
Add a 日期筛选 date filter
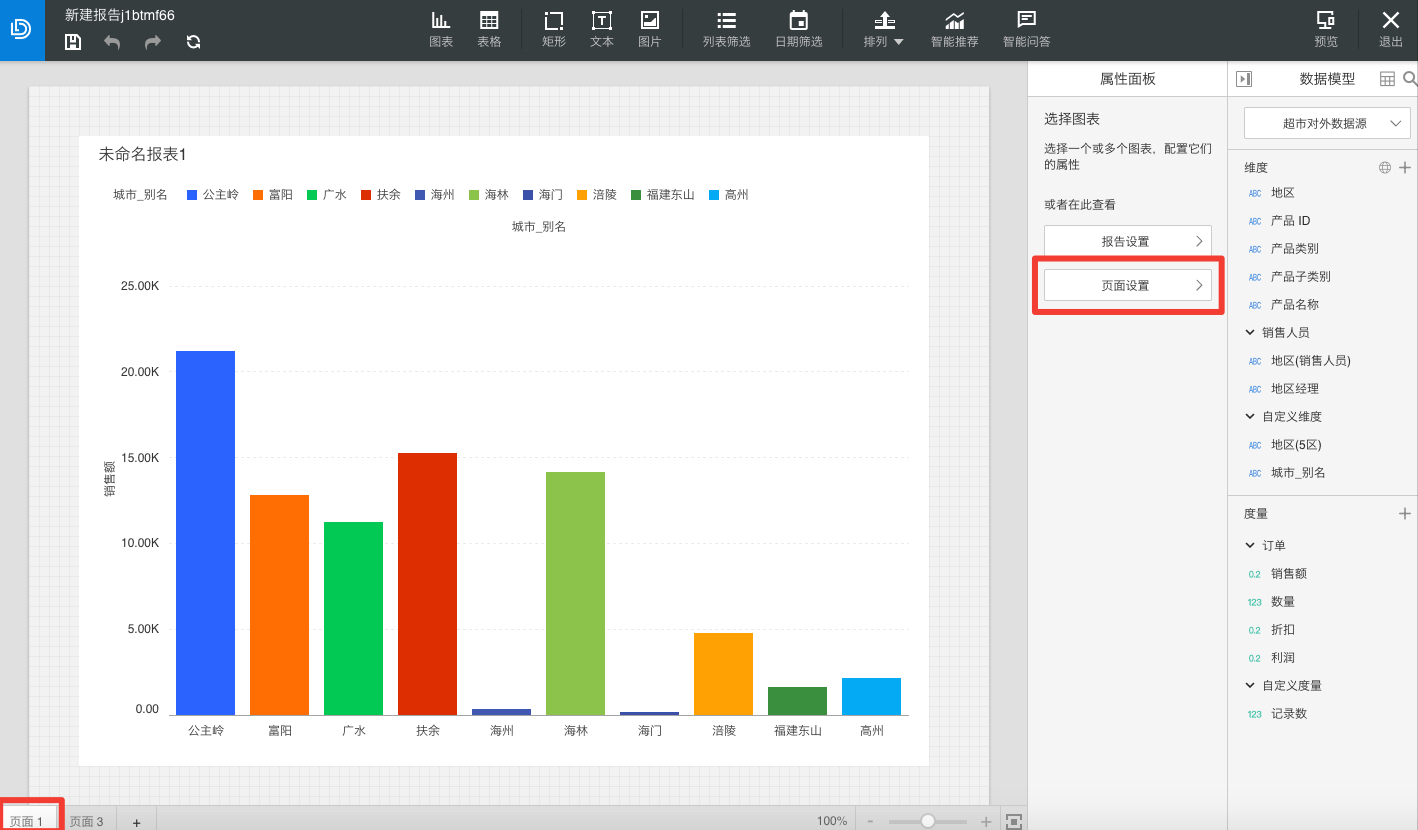click(x=798, y=30)
